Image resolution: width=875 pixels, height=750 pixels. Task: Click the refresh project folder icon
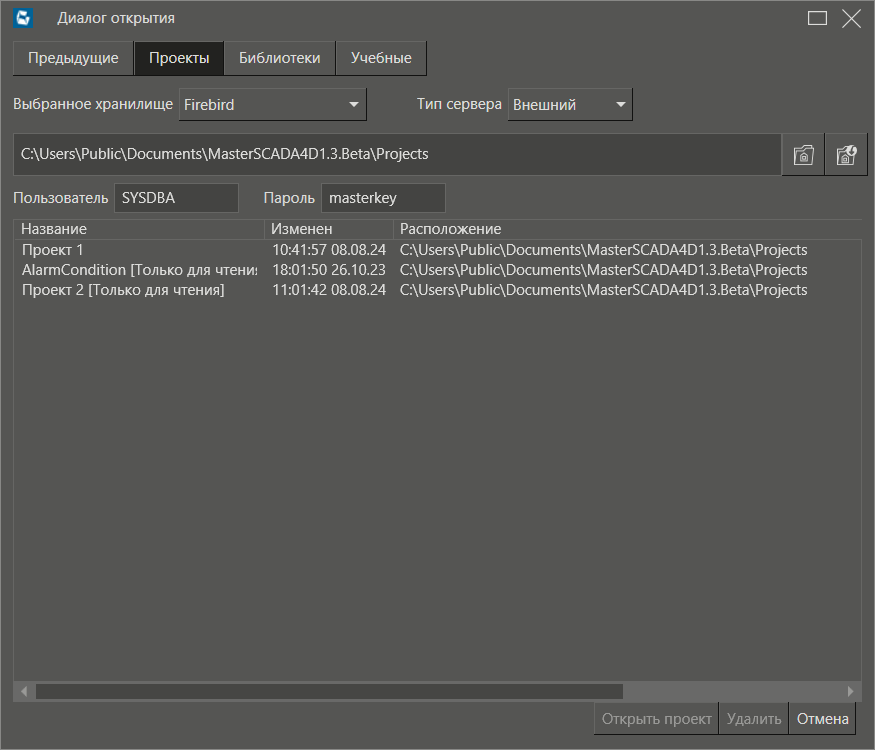coord(845,153)
